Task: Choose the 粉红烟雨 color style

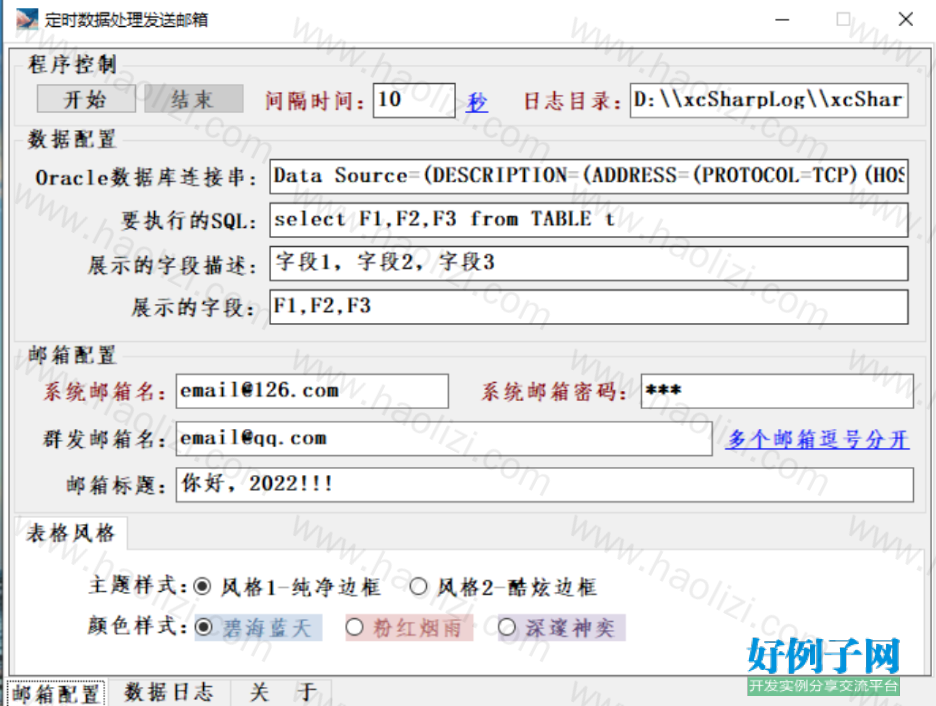Action: (x=409, y=628)
